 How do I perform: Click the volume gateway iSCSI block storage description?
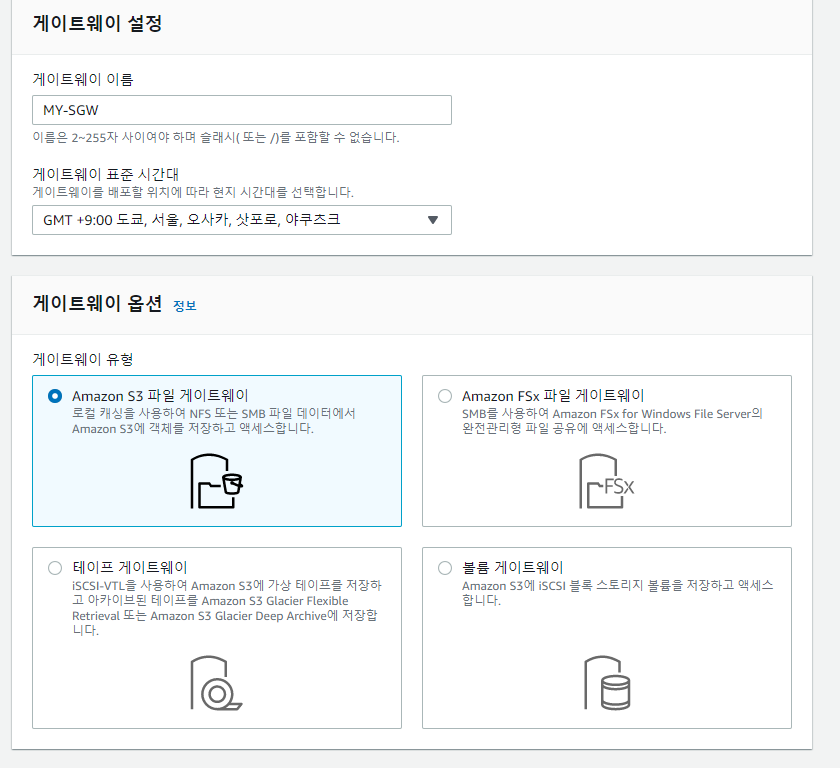(618, 593)
